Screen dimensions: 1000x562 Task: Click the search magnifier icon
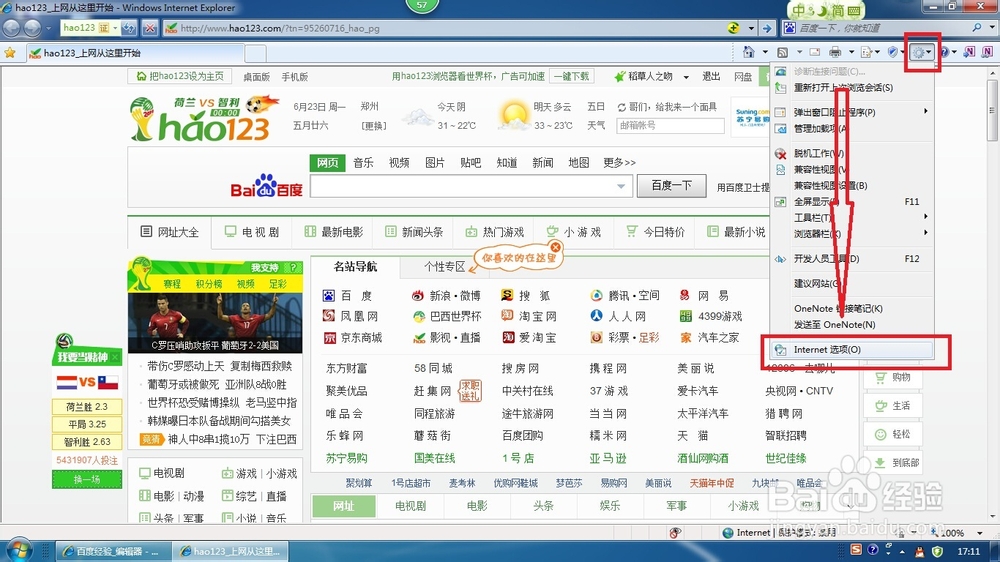click(x=976, y=28)
